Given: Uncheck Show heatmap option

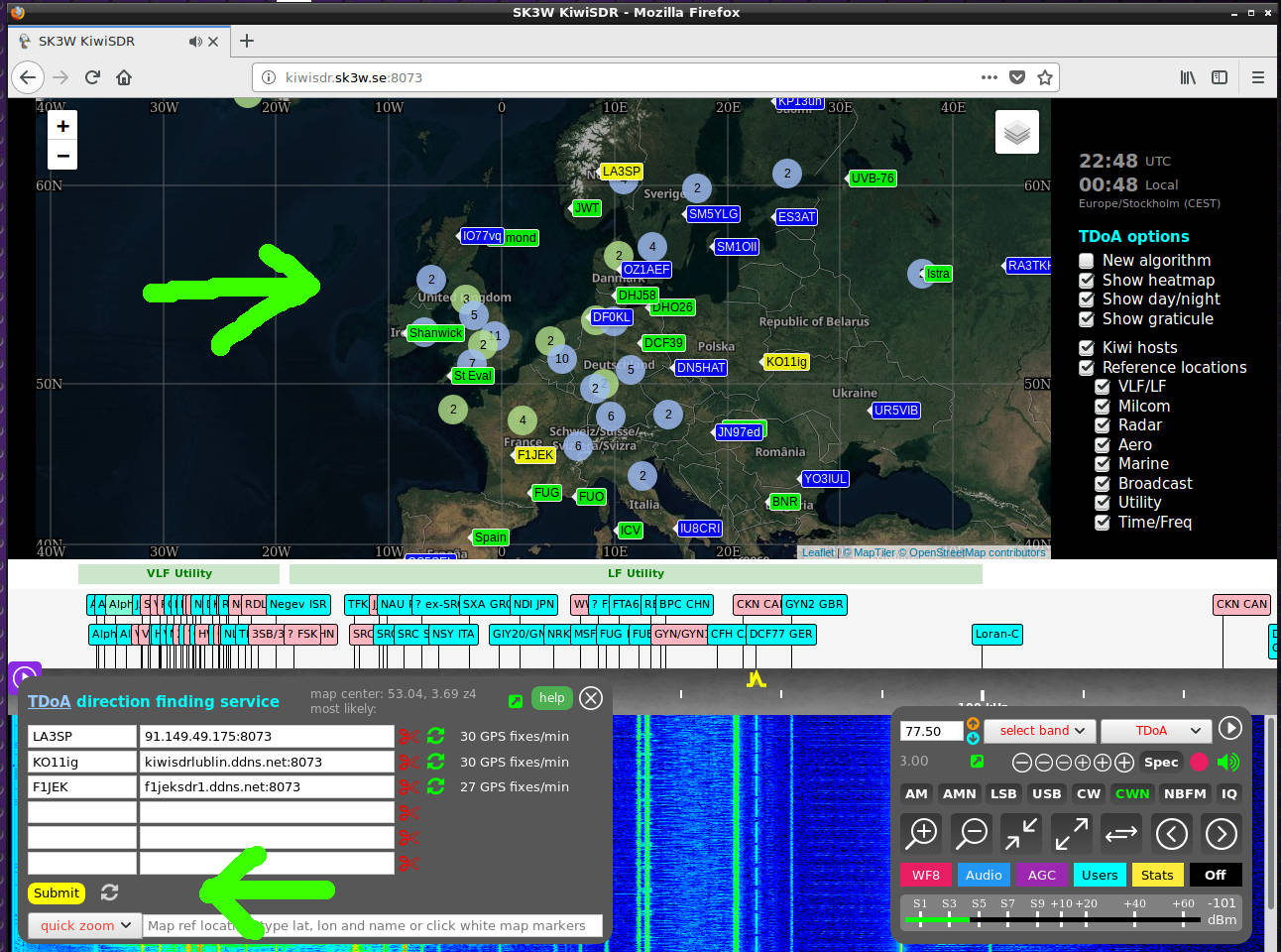Looking at the screenshot, I should tap(1087, 281).
